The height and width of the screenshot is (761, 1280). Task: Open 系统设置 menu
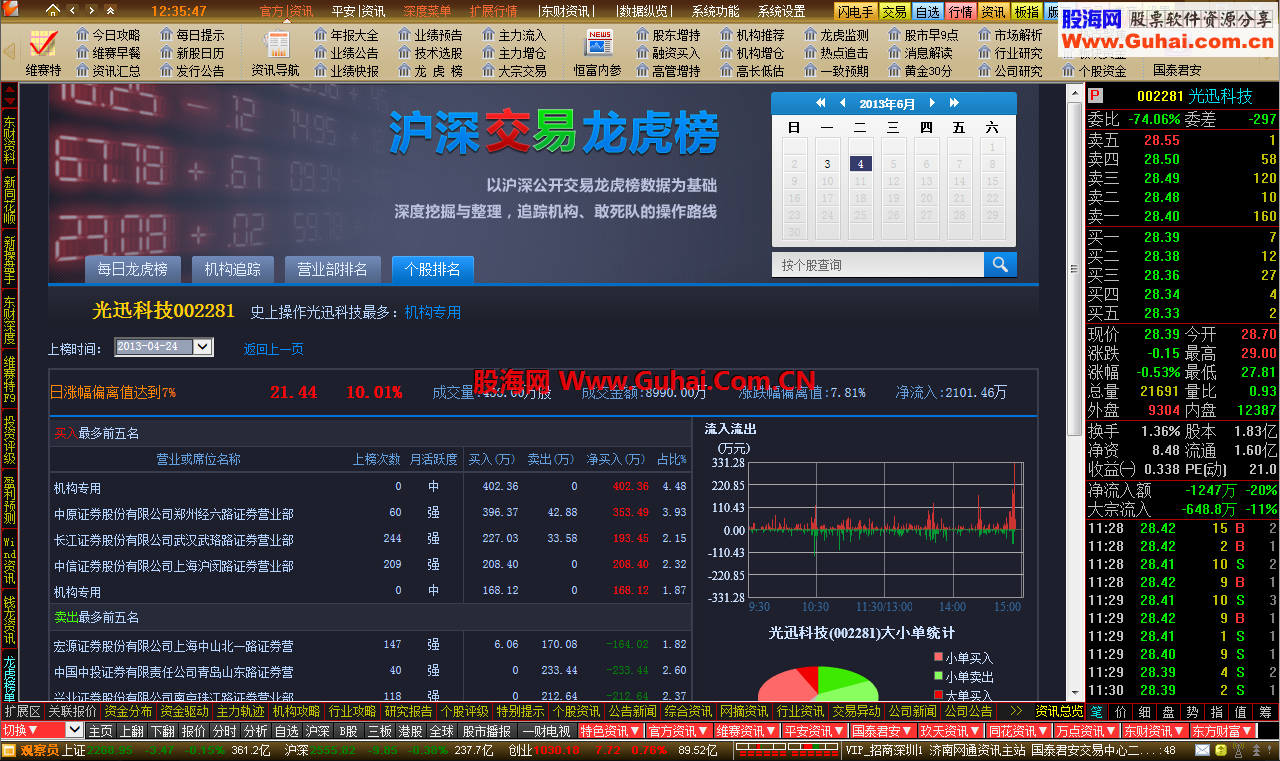[x=782, y=11]
